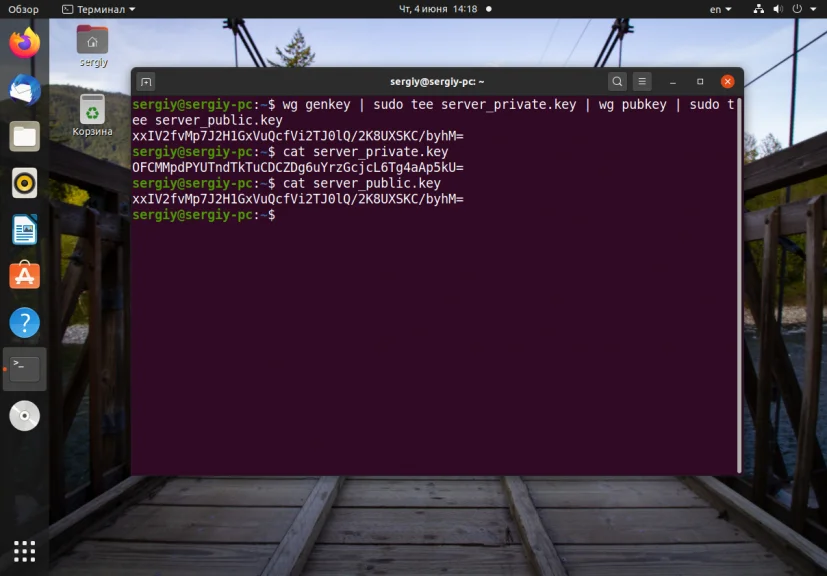Open the Корзина trash desktop icon

(92, 116)
